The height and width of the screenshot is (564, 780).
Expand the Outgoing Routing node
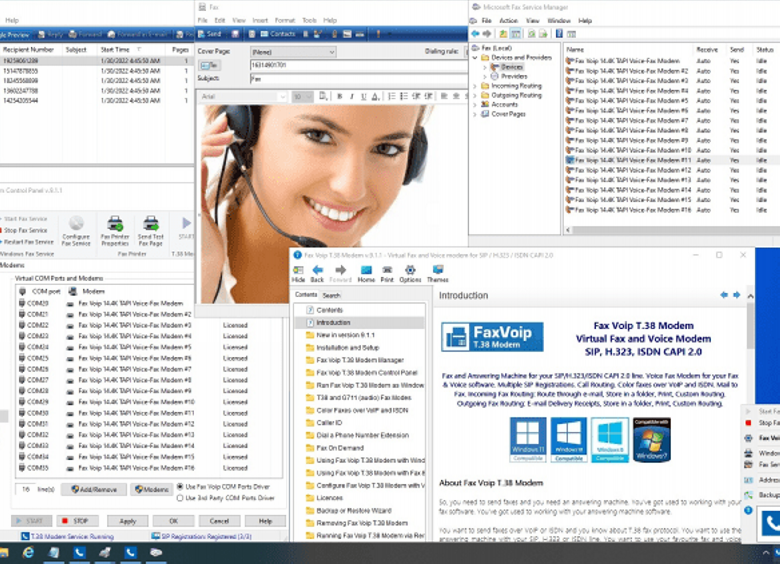(x=475, y=95)
